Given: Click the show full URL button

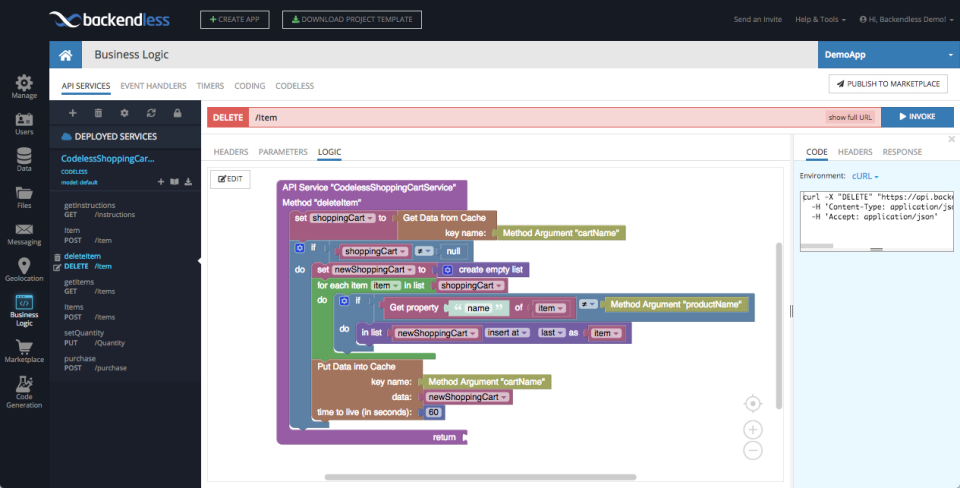Looking at the screenshot, I should coord(850,117).
